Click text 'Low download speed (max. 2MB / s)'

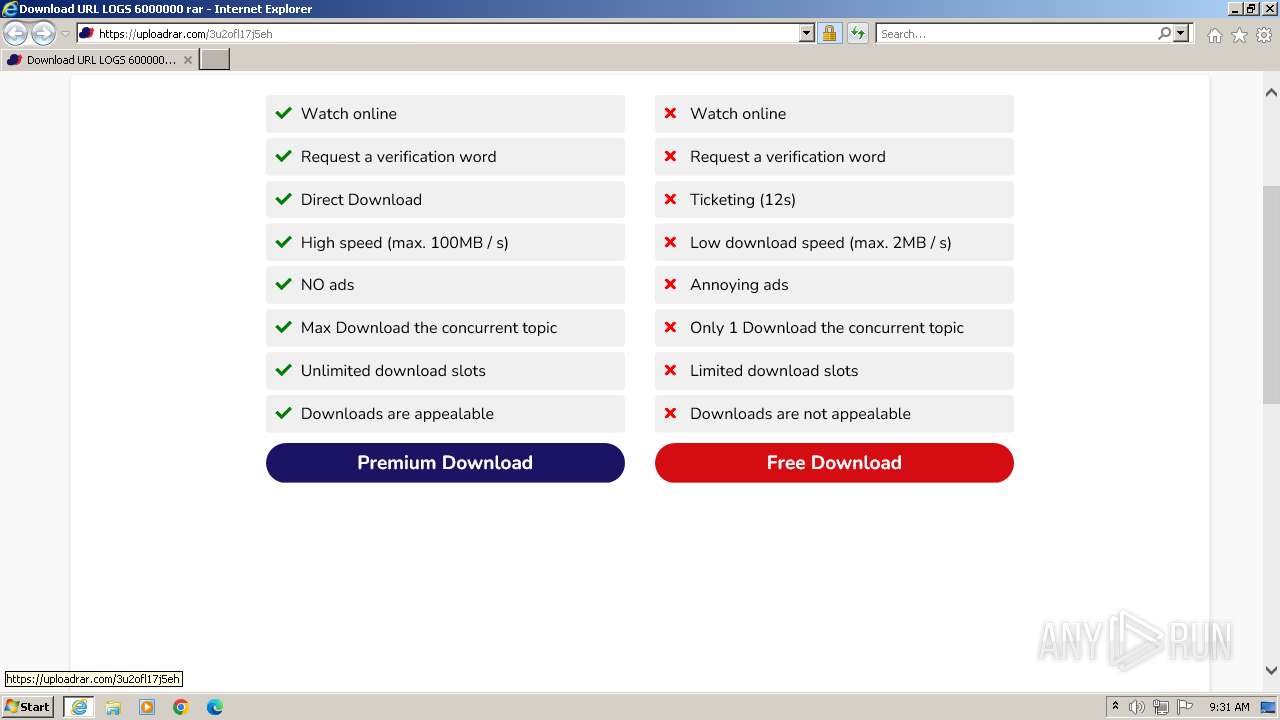pos(821,243)
